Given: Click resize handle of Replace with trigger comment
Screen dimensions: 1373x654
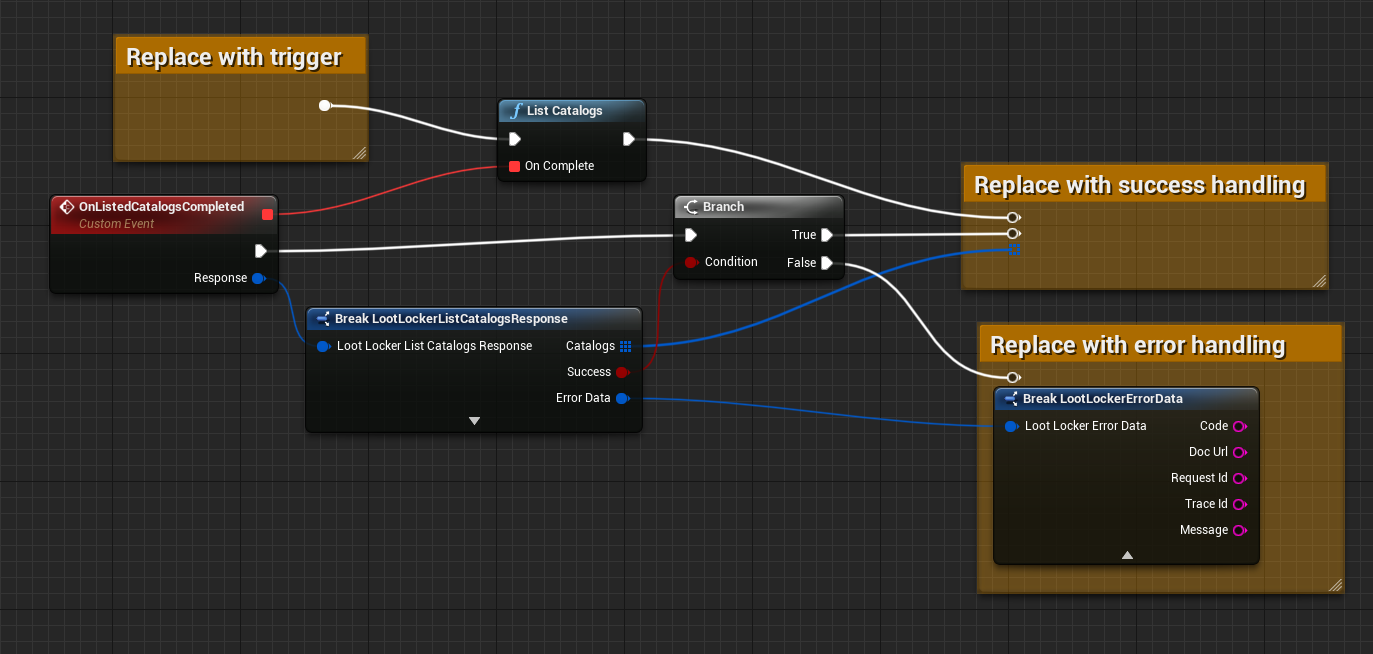Looking at the screenshot, I should click(x=359, y=152).
